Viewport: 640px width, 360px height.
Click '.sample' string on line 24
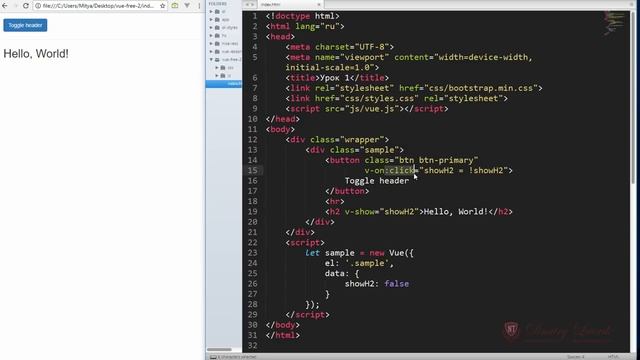pyautogui.click(x=367, y=263)
